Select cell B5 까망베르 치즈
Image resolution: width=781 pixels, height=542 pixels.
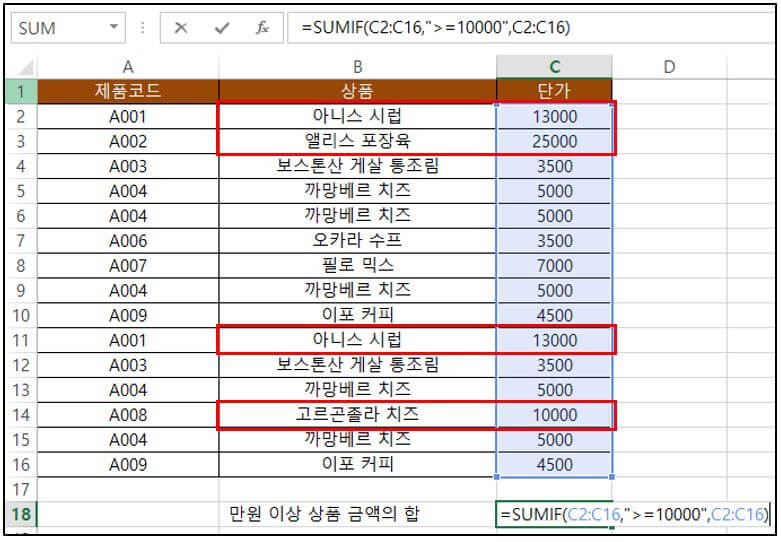358,191
